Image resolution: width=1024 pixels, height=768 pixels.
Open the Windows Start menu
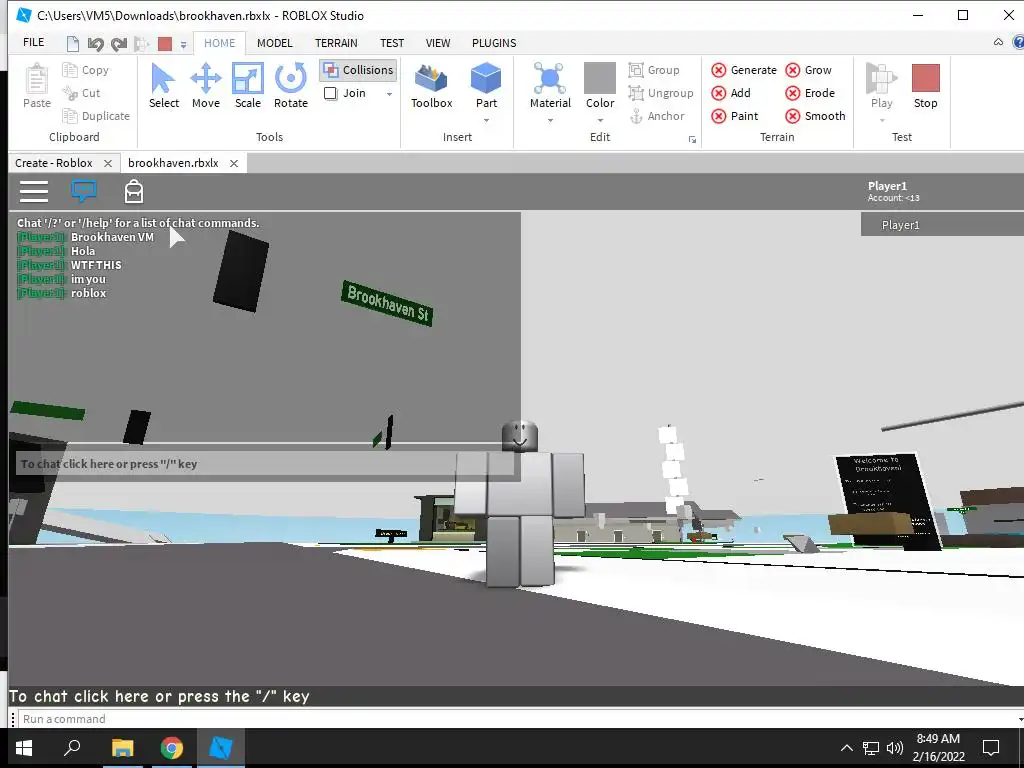24,748
